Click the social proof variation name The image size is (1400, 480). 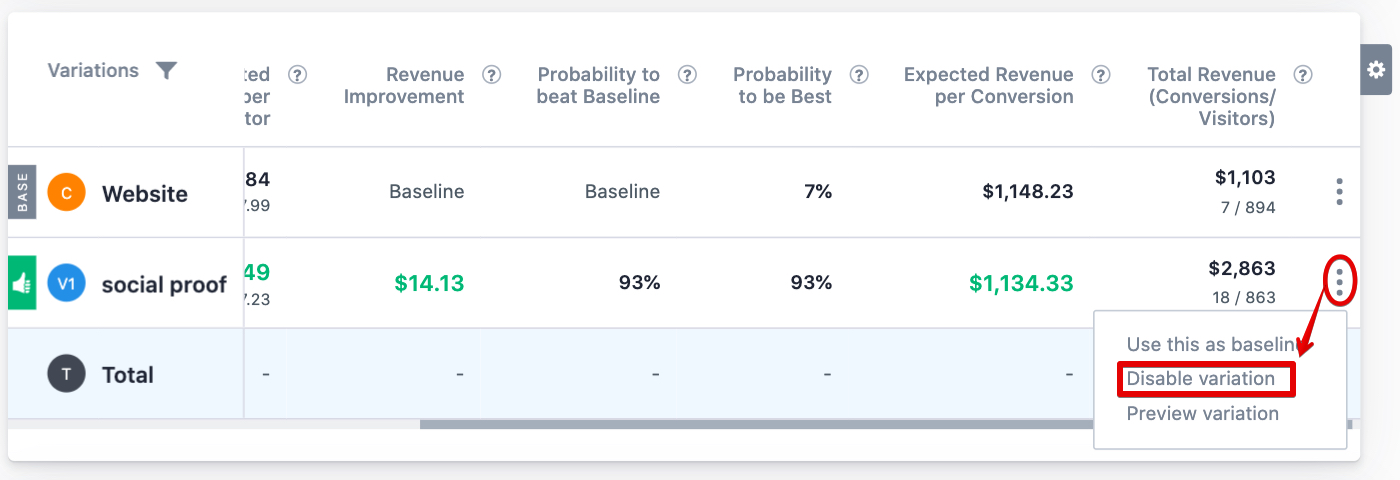coord(164,284)
